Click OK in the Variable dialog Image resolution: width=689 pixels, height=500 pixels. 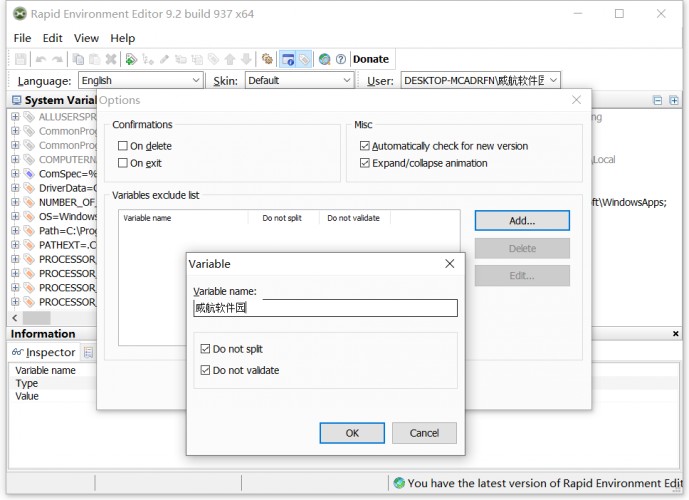[352, 433]
